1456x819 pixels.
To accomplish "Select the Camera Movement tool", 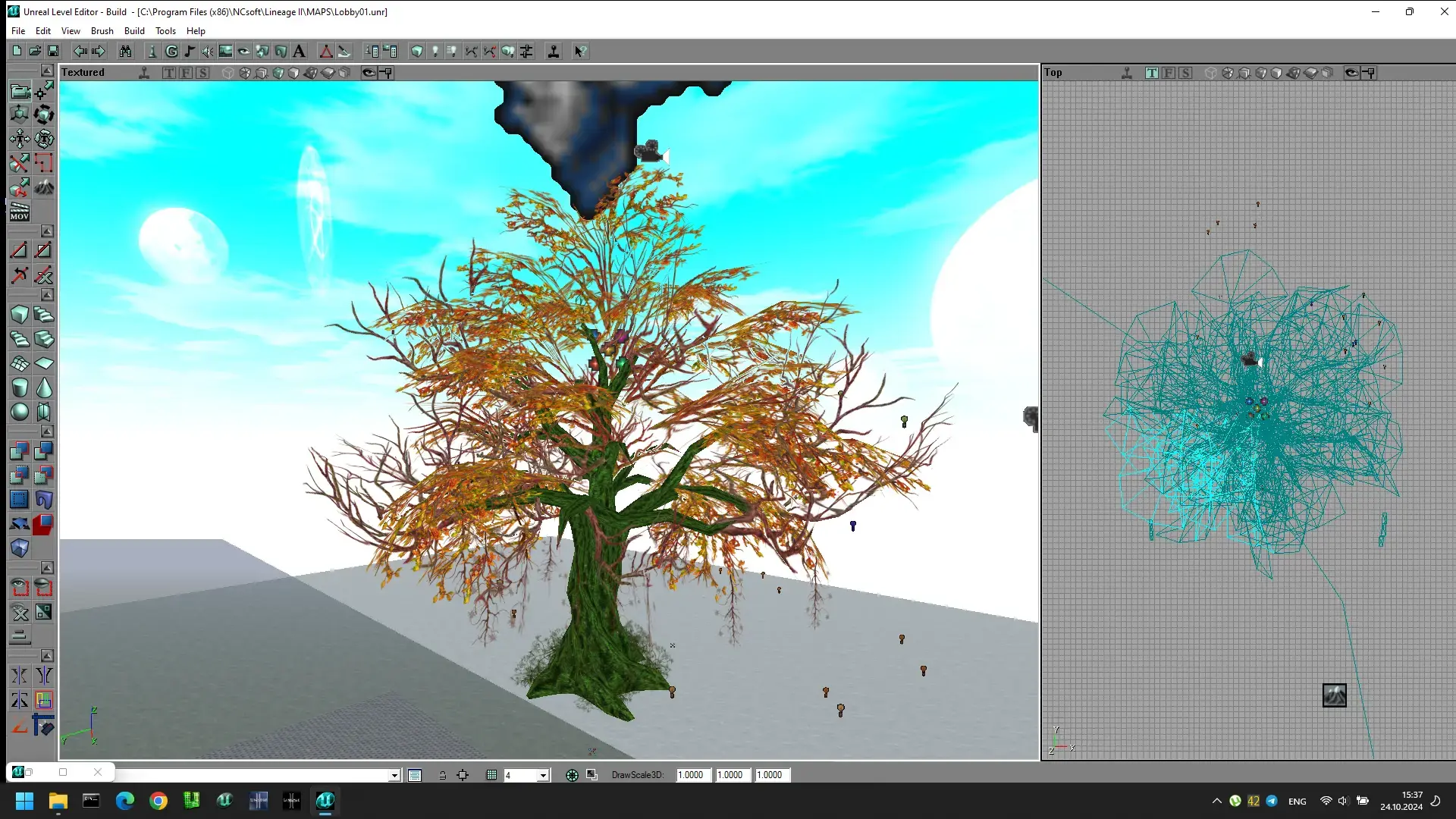I will 20,92.
